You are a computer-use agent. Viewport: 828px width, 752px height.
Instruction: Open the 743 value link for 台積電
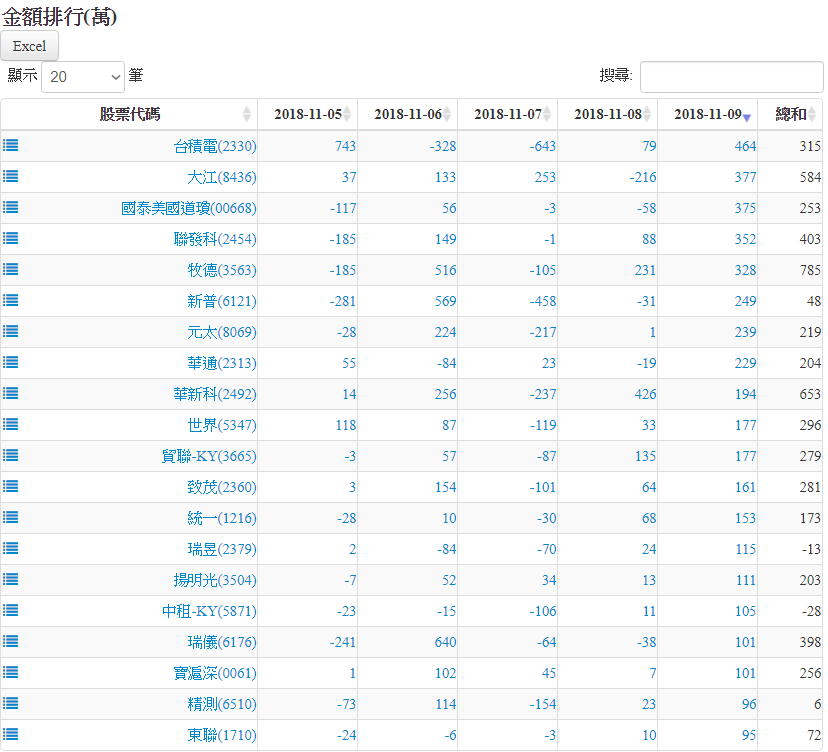(345, 146)
